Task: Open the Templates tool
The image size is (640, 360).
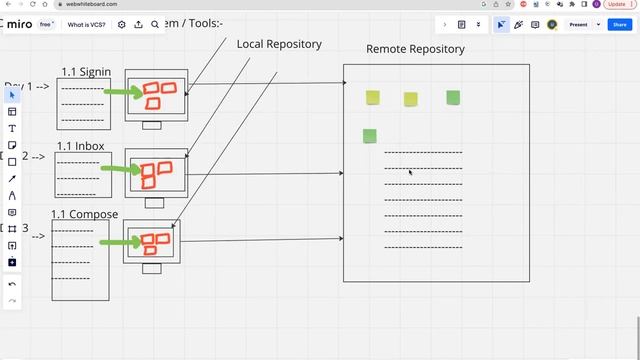Action: (12, 112)
